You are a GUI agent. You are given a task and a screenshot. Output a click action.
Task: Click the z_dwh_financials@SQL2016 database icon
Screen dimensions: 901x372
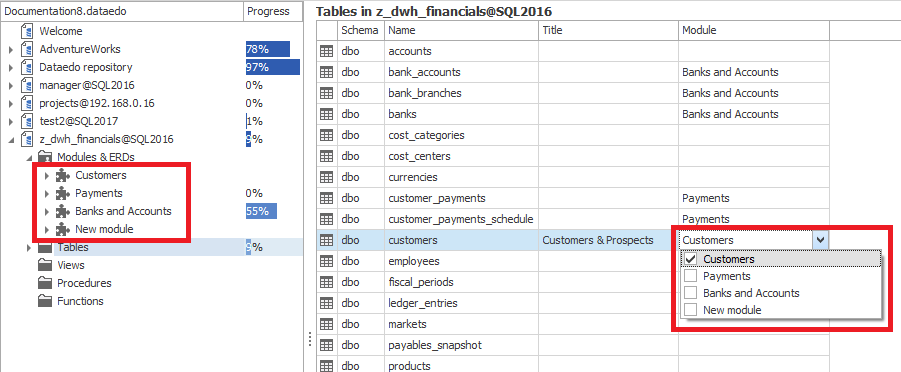26,139
